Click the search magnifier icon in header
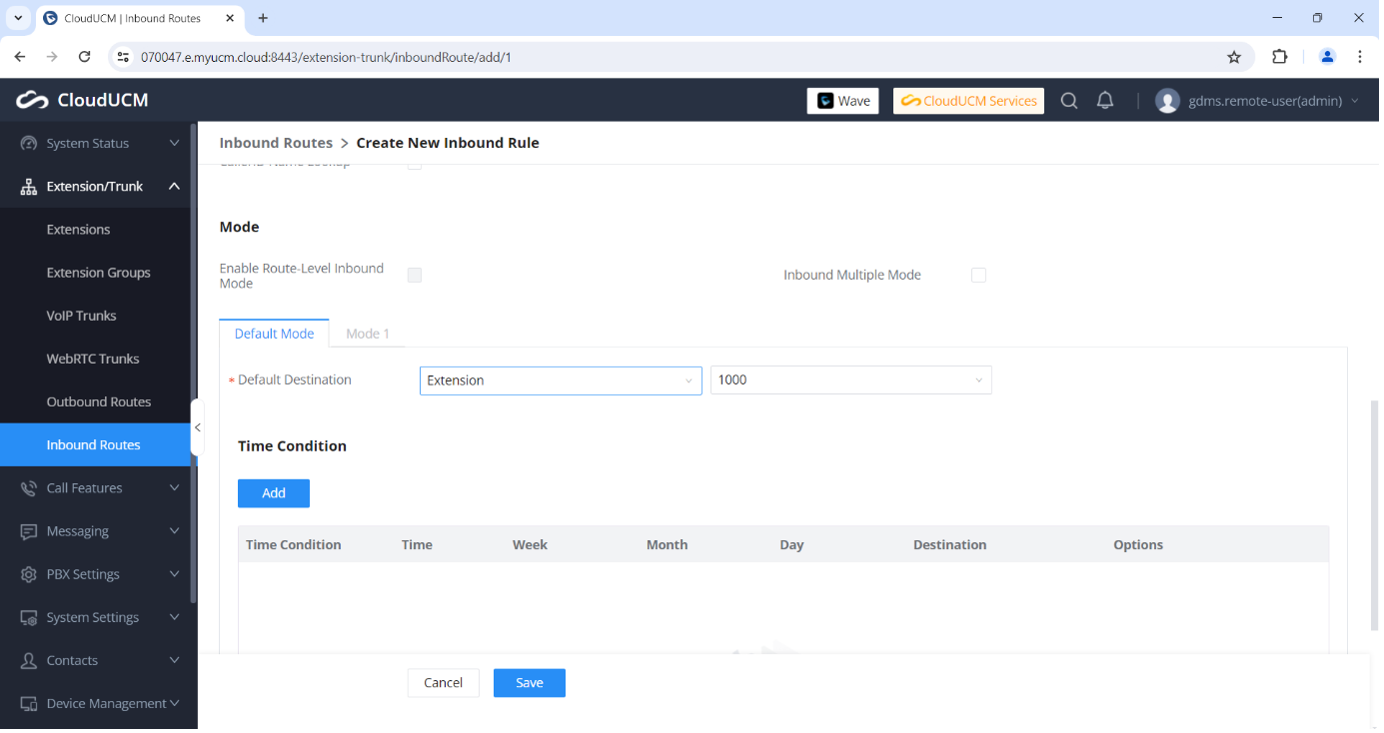1384x733 pixels. [1069, 101]
